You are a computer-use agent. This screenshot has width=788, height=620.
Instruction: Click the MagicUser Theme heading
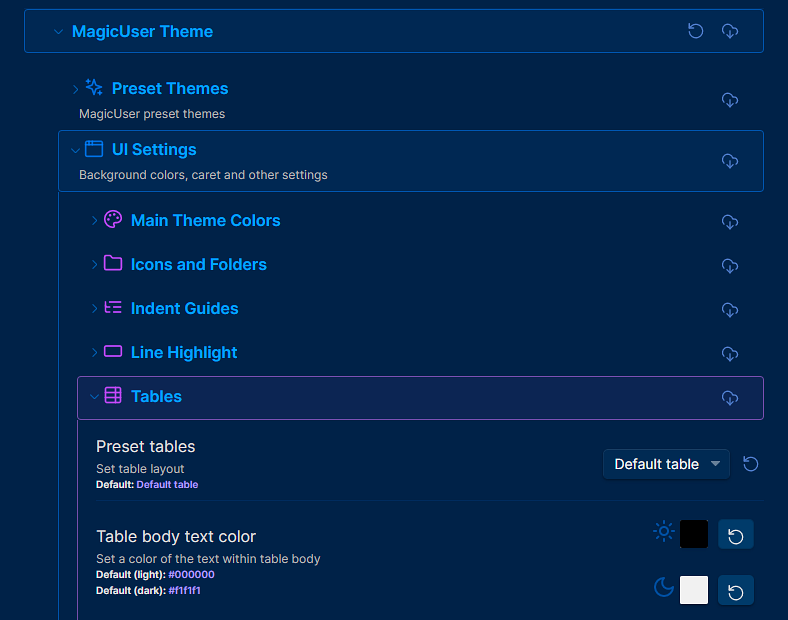coord(142,31)
